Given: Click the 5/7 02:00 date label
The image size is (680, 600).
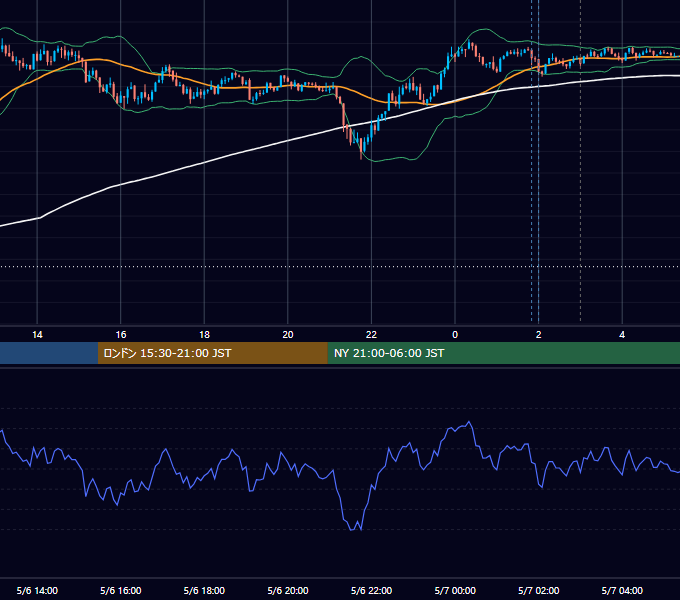Looking at the screenshot, I should 539,590.
